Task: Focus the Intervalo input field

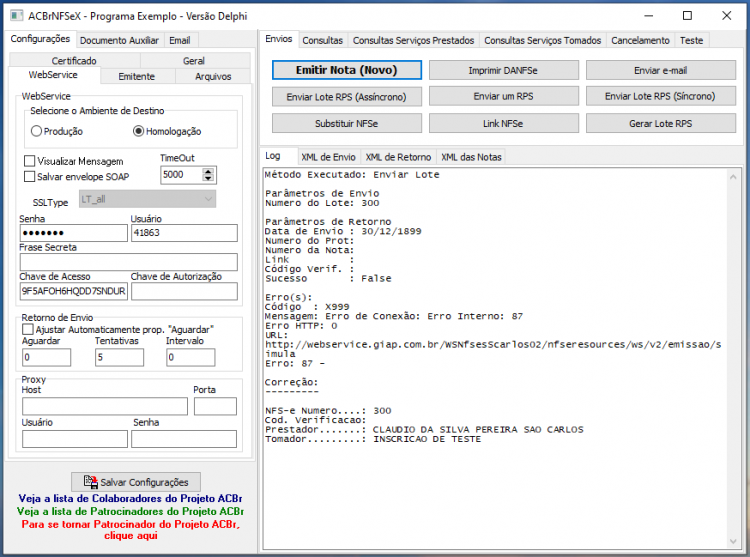Action: (191, 357)
